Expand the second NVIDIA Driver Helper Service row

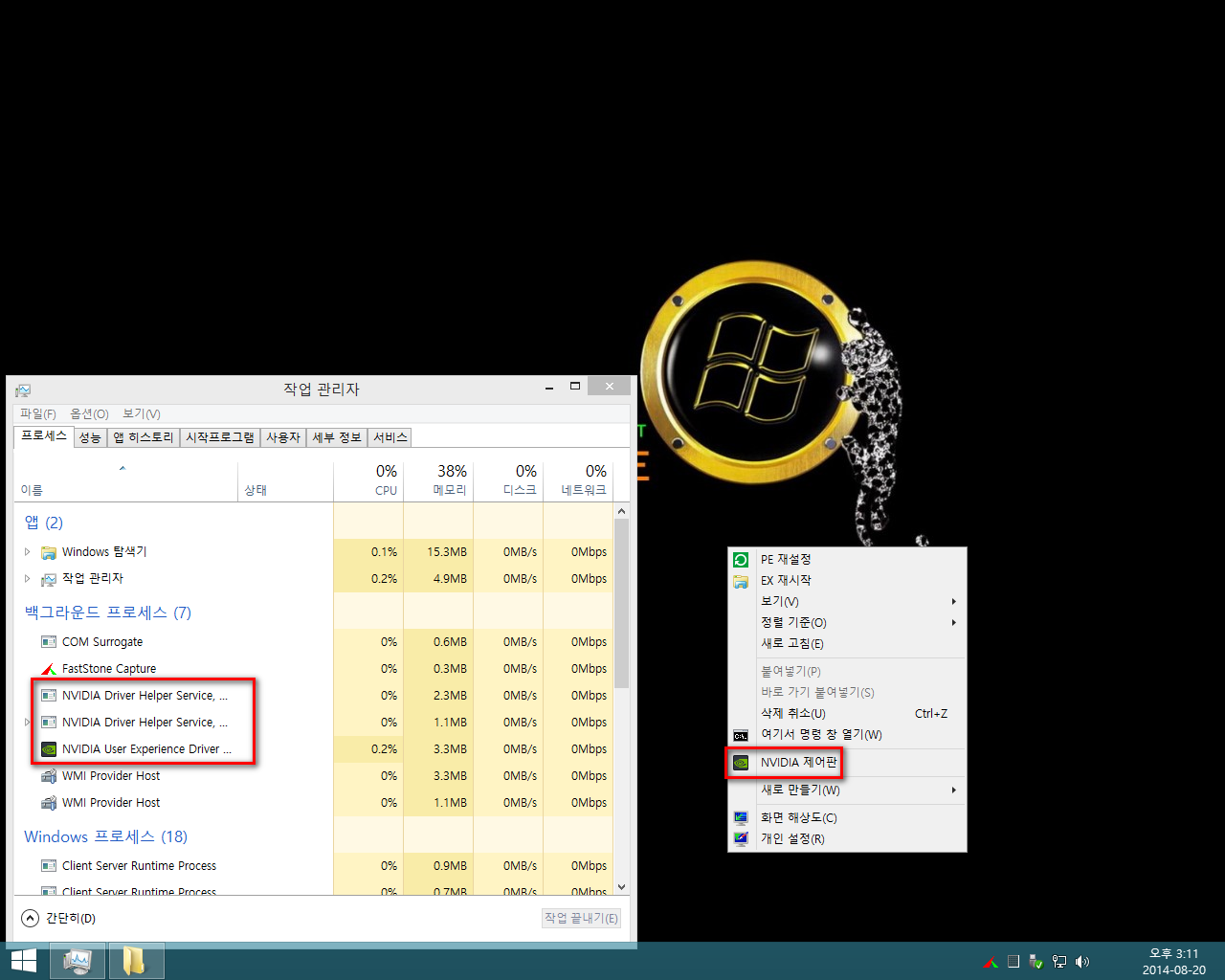coord(27,723)
